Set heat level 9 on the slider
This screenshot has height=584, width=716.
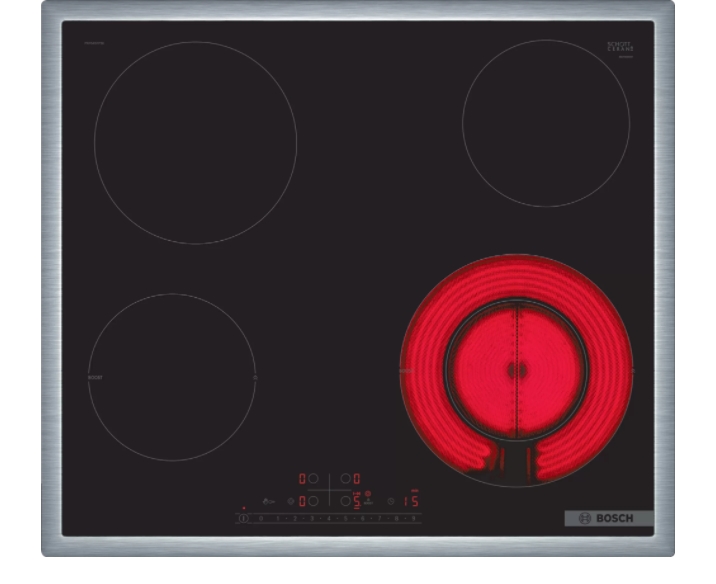click(x=413, y=518)
